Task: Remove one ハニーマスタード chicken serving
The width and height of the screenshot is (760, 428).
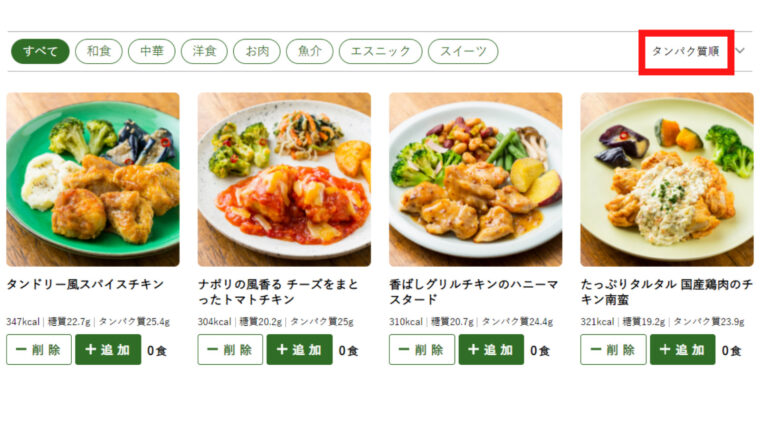Action: (422, 349)
